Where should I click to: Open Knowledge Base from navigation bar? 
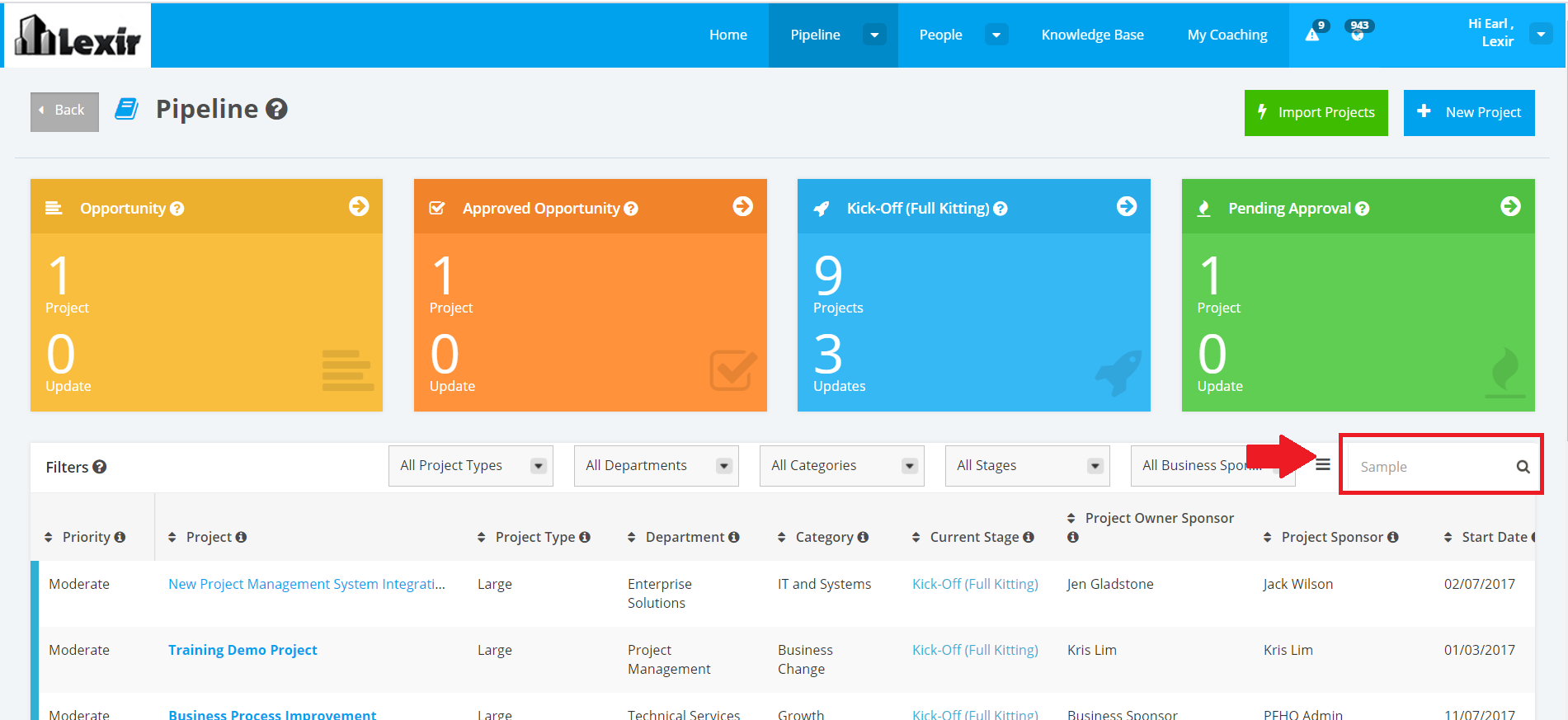(1092, 35)
